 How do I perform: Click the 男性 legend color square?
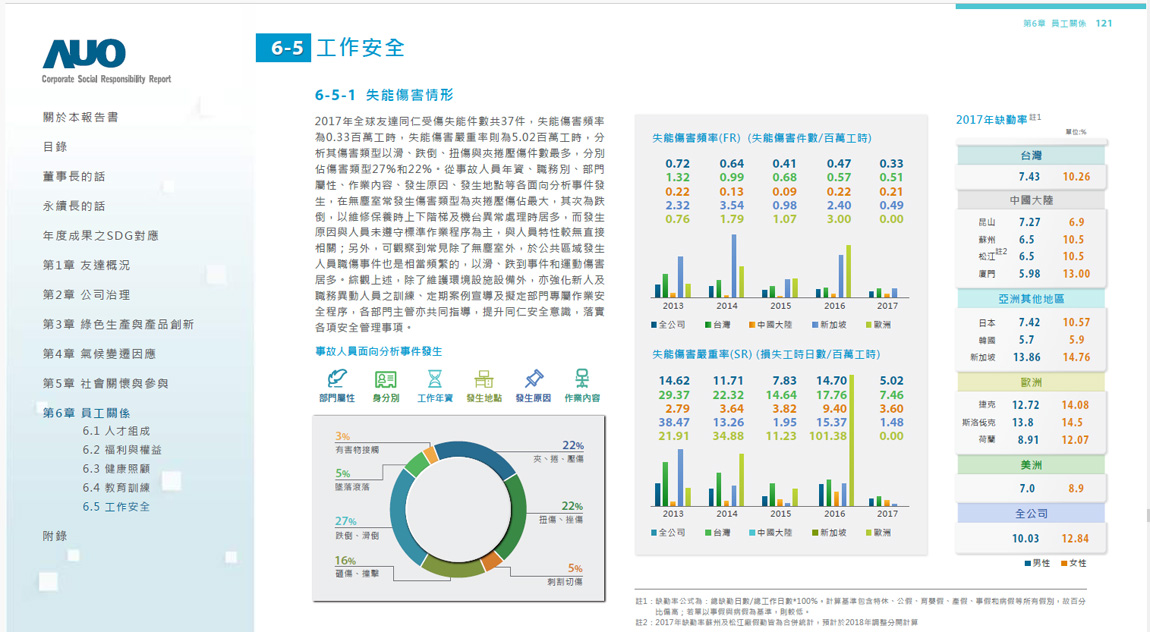(x=1028, y=564)
